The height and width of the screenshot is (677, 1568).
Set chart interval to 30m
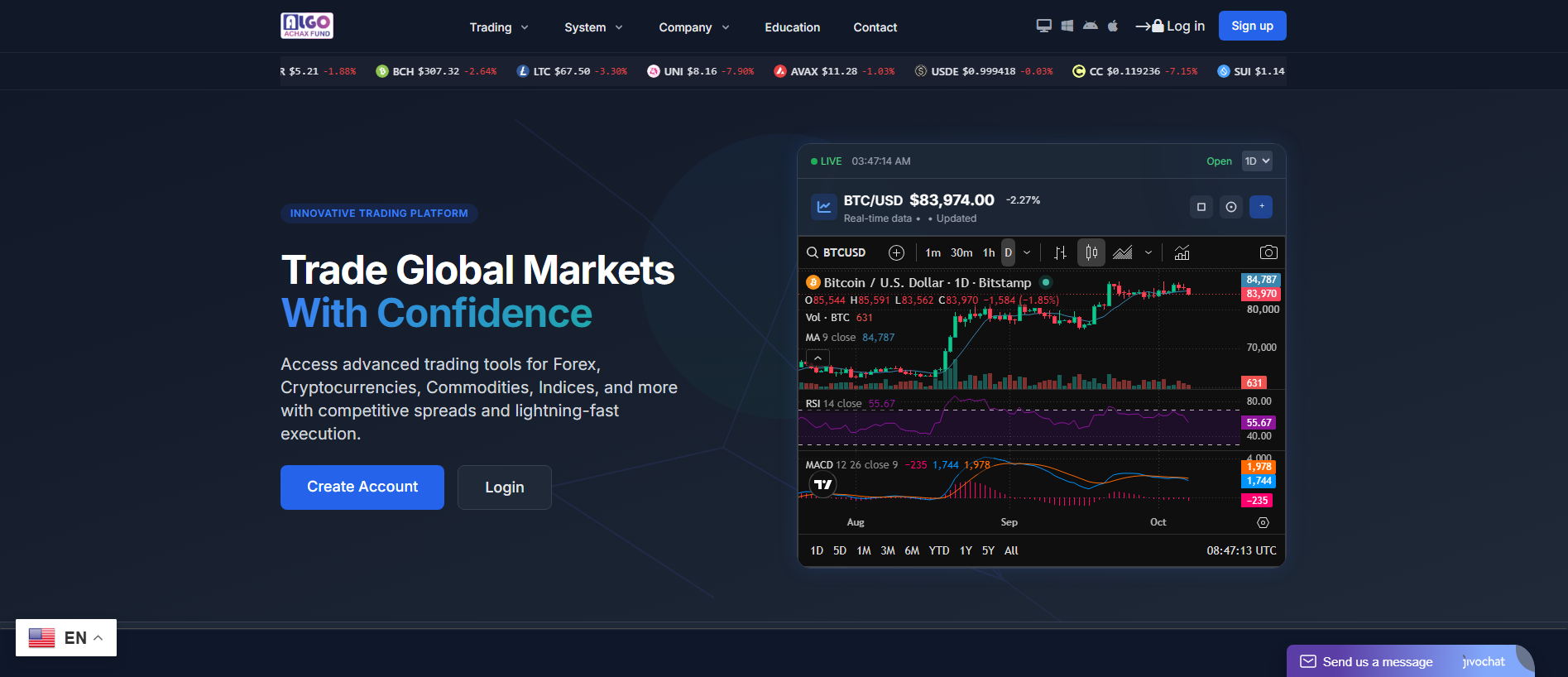[961, 252]
